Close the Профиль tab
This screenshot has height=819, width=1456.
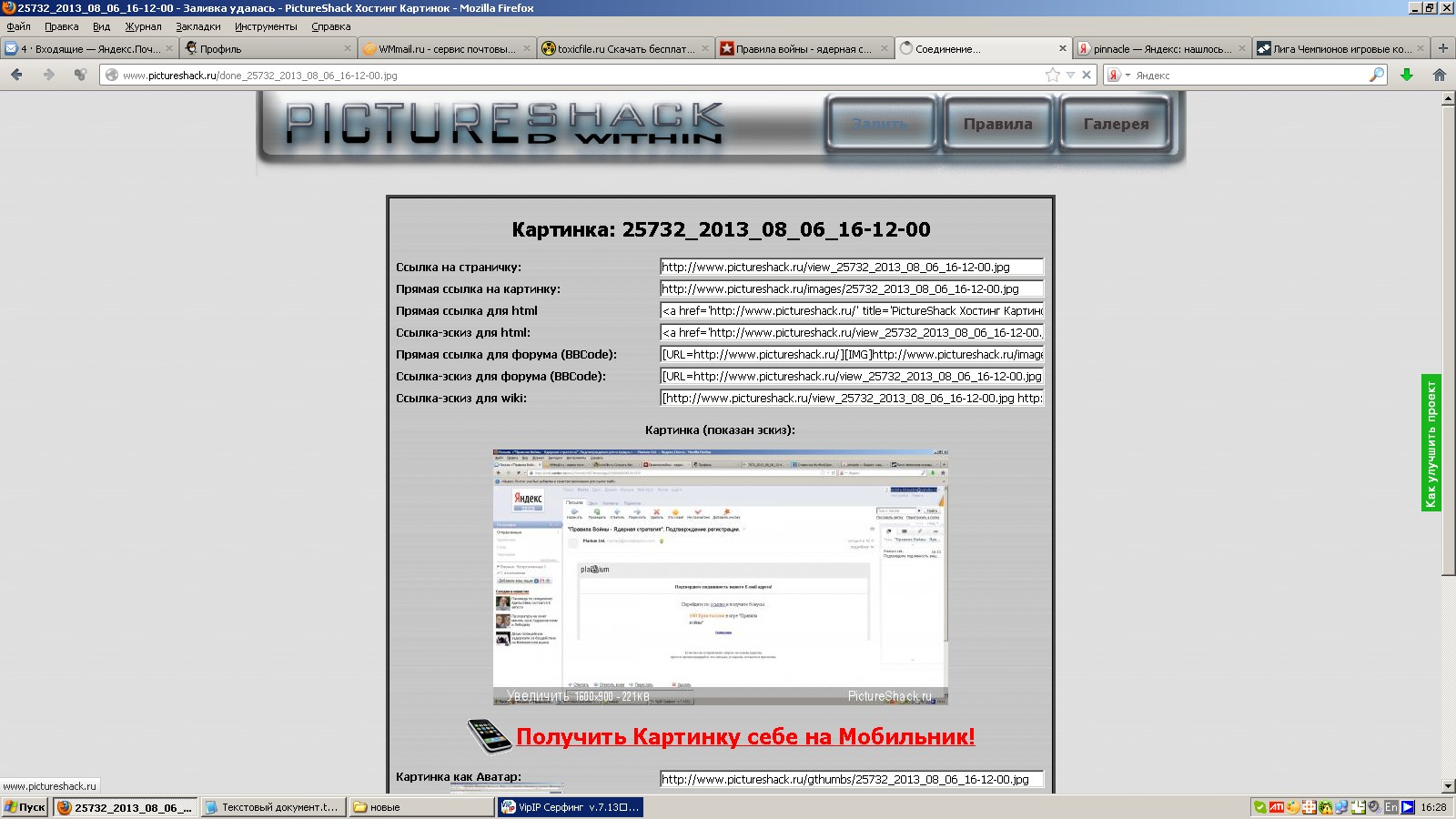pyautogui.click(x=348, y=48)
